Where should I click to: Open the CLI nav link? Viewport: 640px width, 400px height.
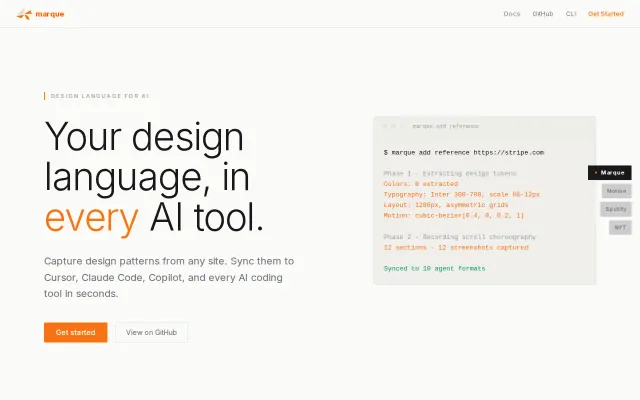(571, 14)
